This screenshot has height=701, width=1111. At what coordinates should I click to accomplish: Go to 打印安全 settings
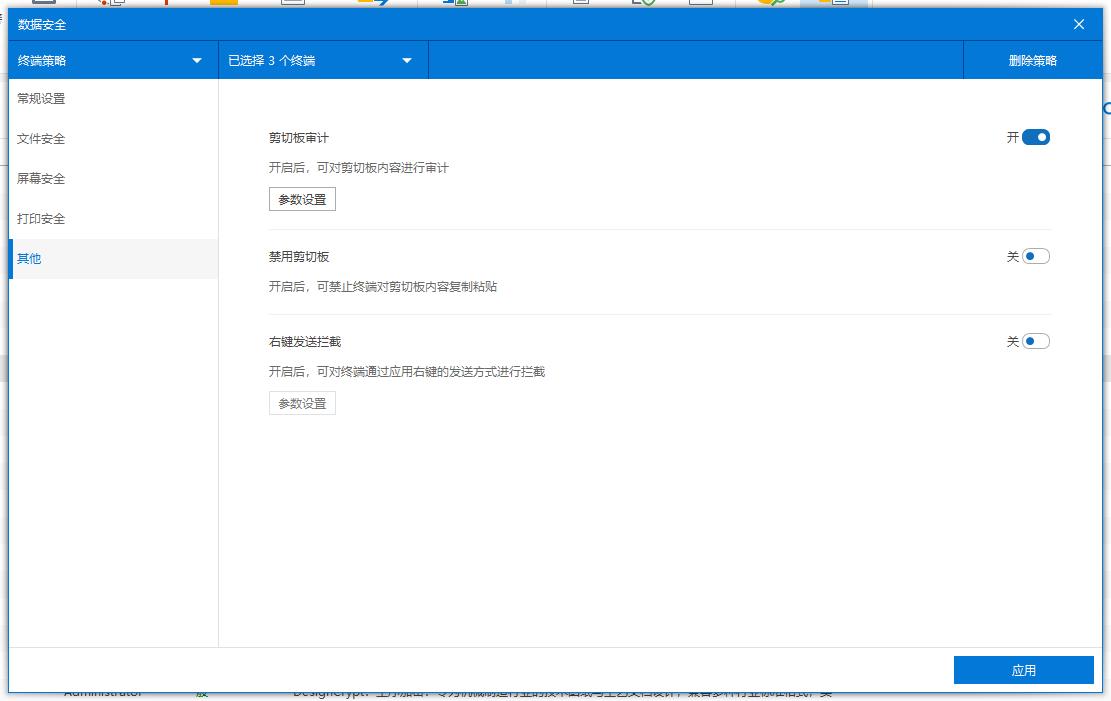pyautogui.click(x=113, y=219)
